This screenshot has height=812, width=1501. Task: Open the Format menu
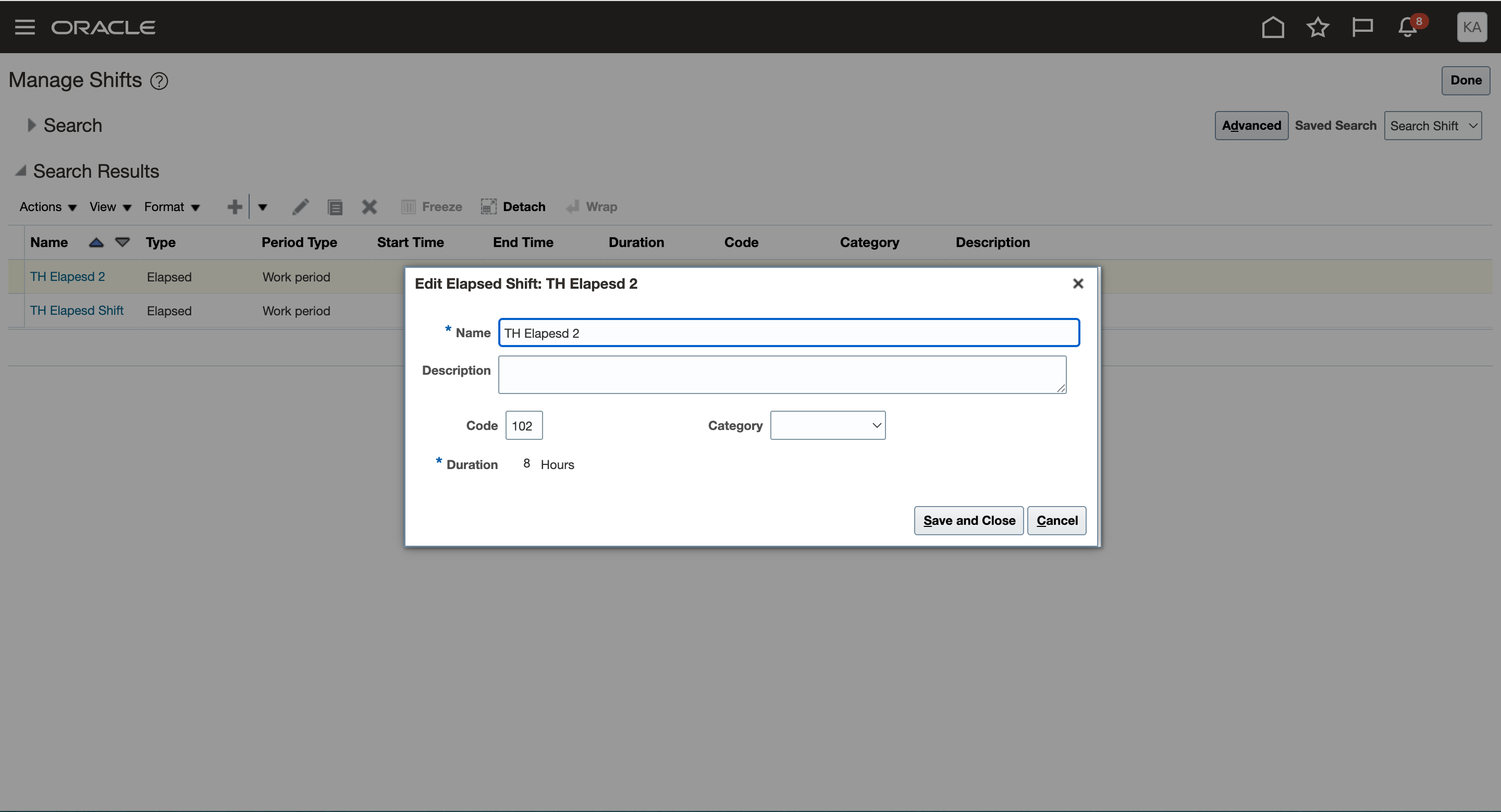[172, 207]
